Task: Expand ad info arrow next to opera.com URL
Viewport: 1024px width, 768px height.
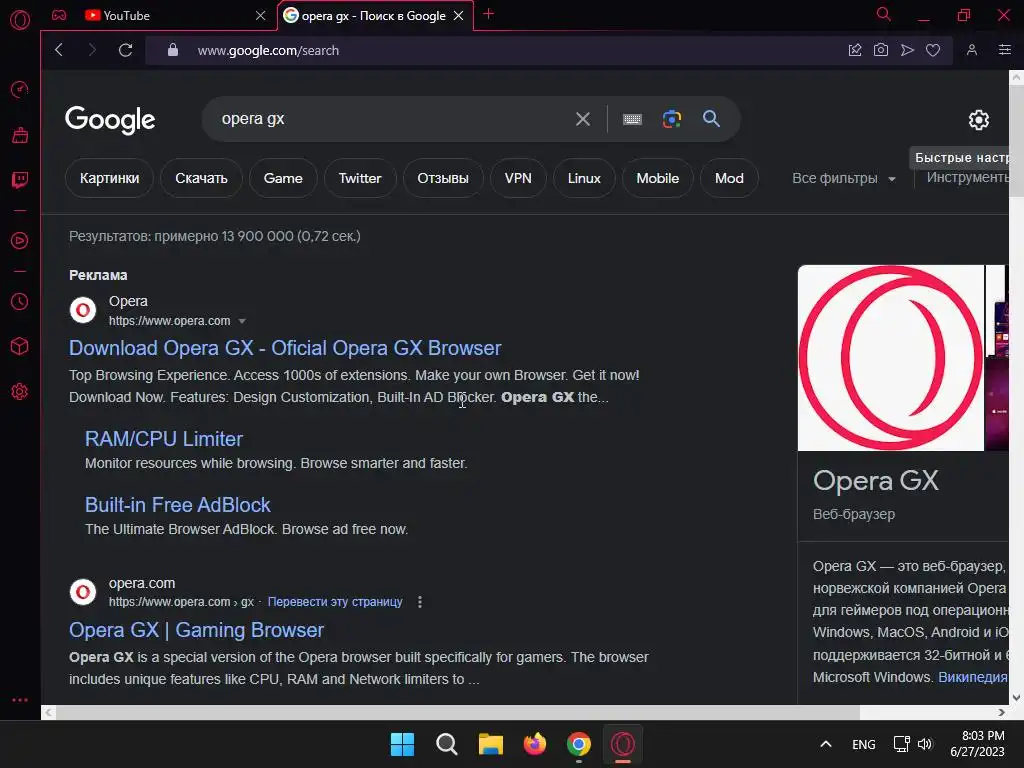Action: pos(242,321)
